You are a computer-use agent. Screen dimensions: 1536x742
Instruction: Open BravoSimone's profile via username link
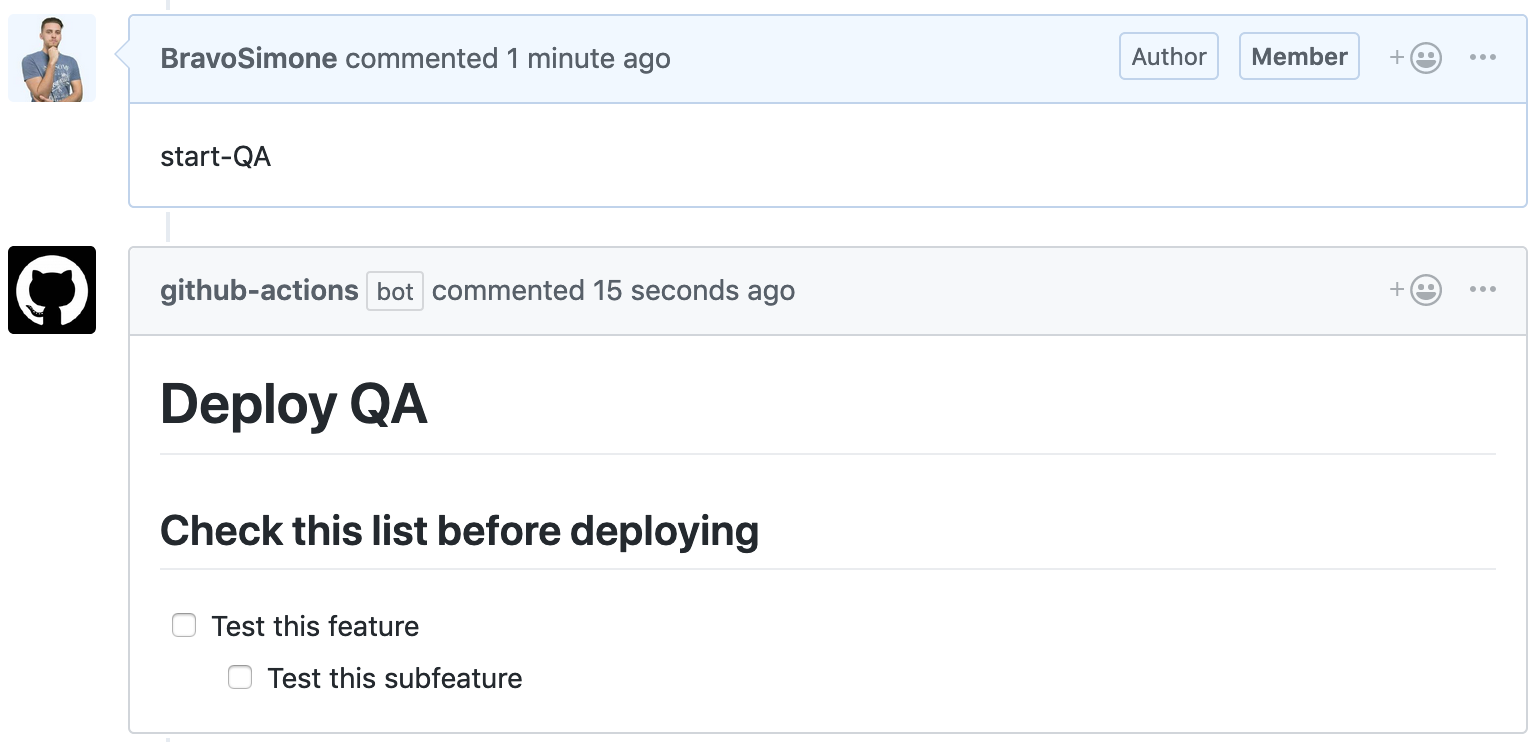pos(248,58)
